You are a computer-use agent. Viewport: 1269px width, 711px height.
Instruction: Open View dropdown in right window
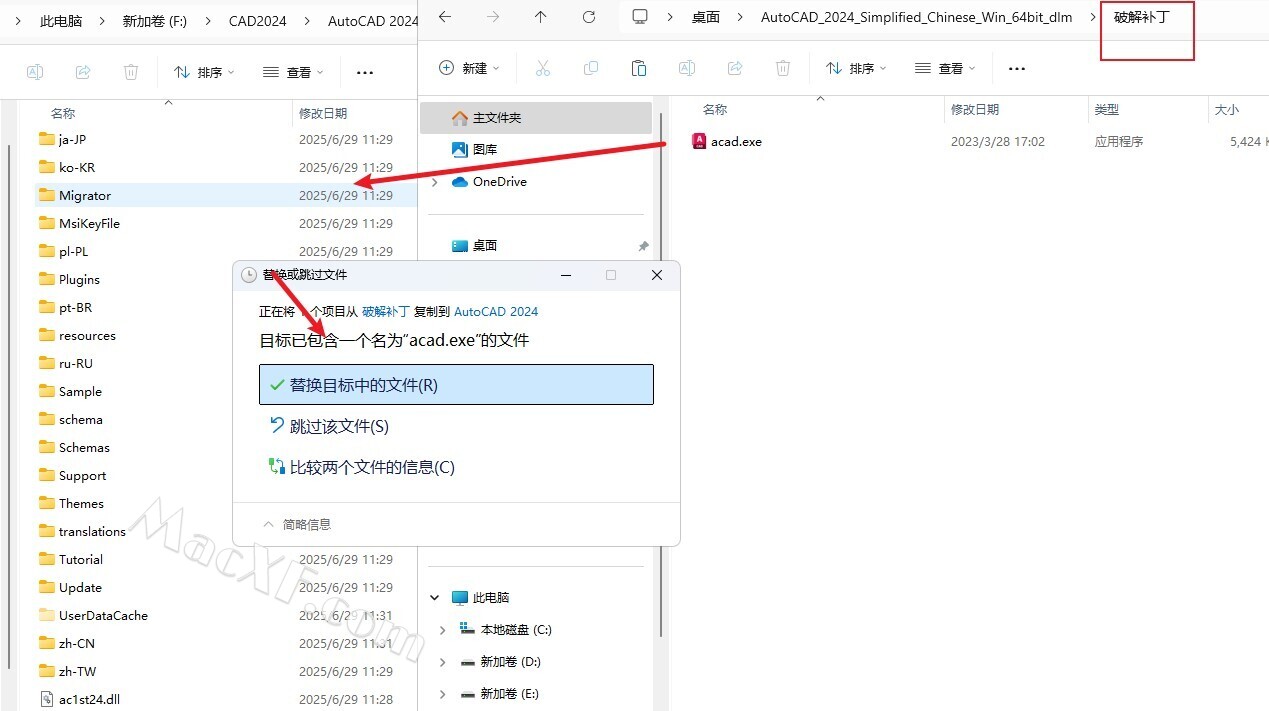point(945,68)
